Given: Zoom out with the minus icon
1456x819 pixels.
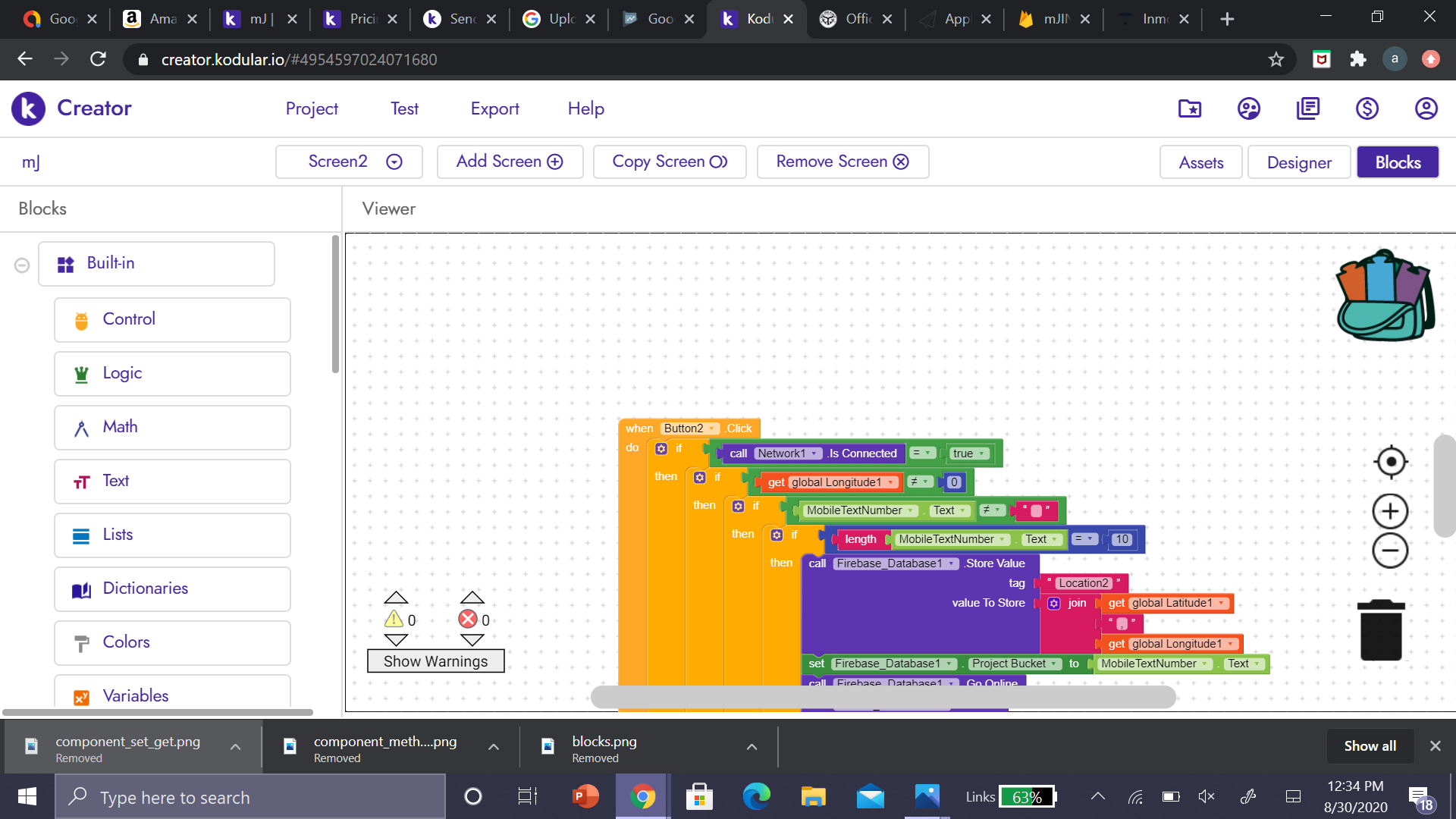Looking at the screenshot, I should click(1390, 551).
